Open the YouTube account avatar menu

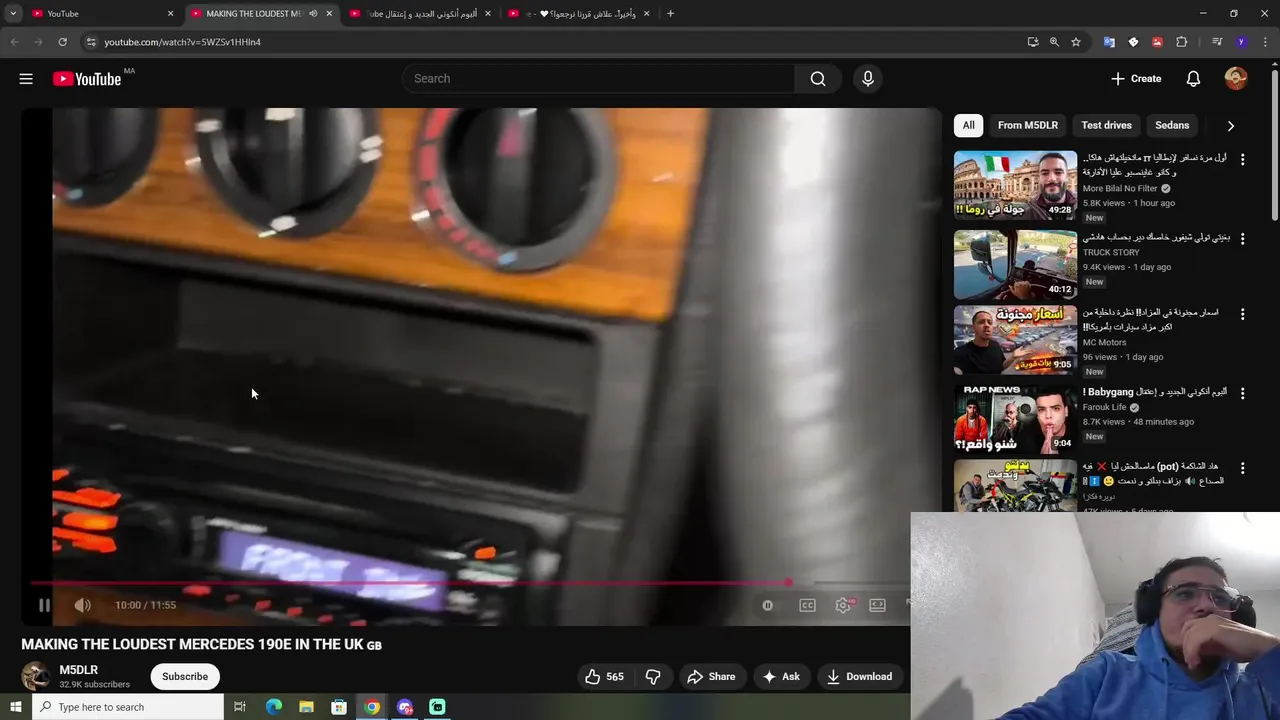1236,79
